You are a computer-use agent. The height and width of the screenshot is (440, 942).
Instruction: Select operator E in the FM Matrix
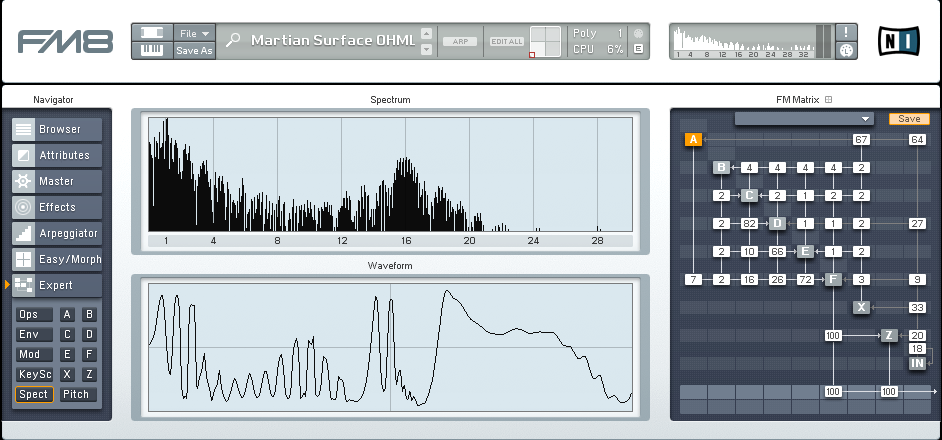tap(805, 251)
